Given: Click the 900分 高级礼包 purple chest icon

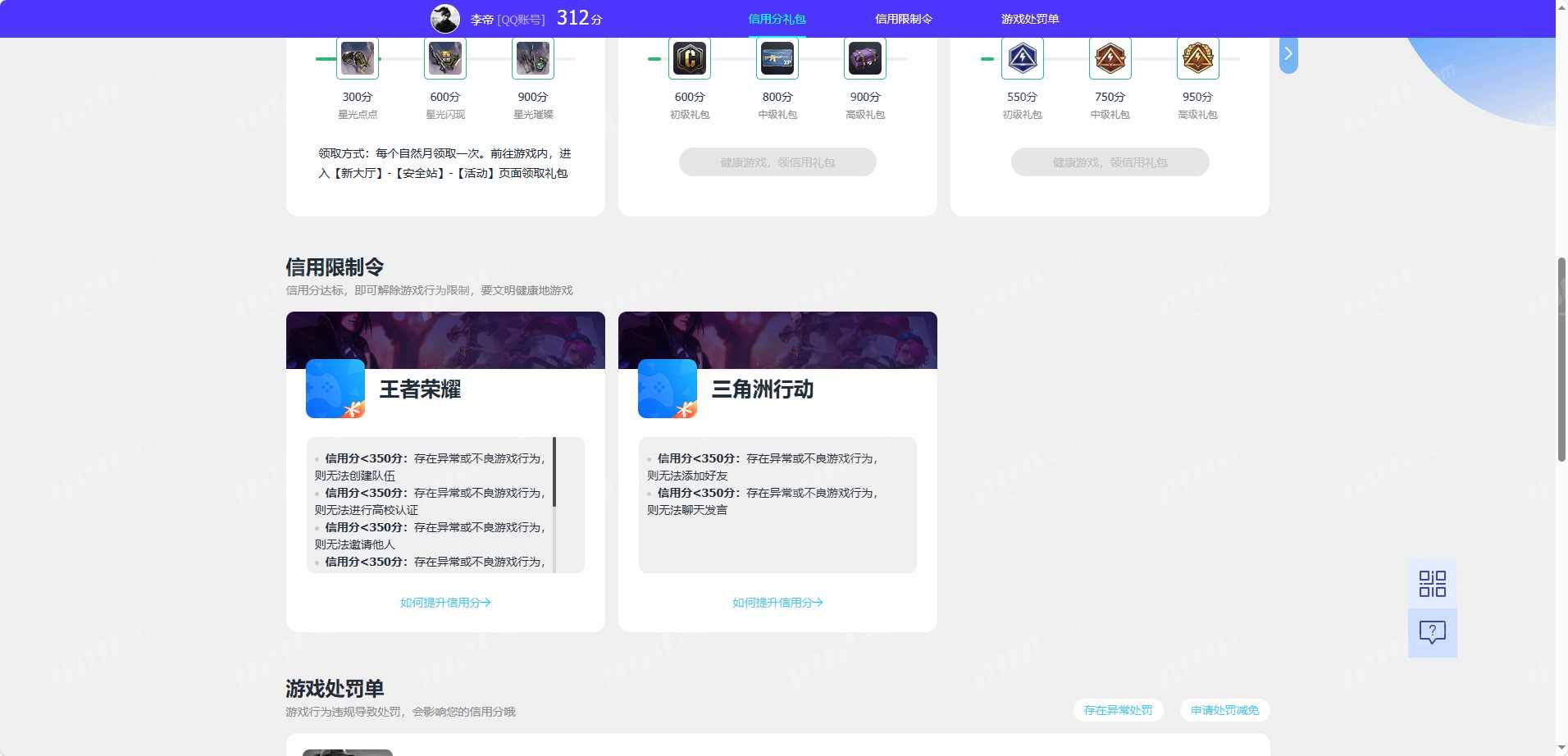Looking at the screenshot, I should 865,58.
